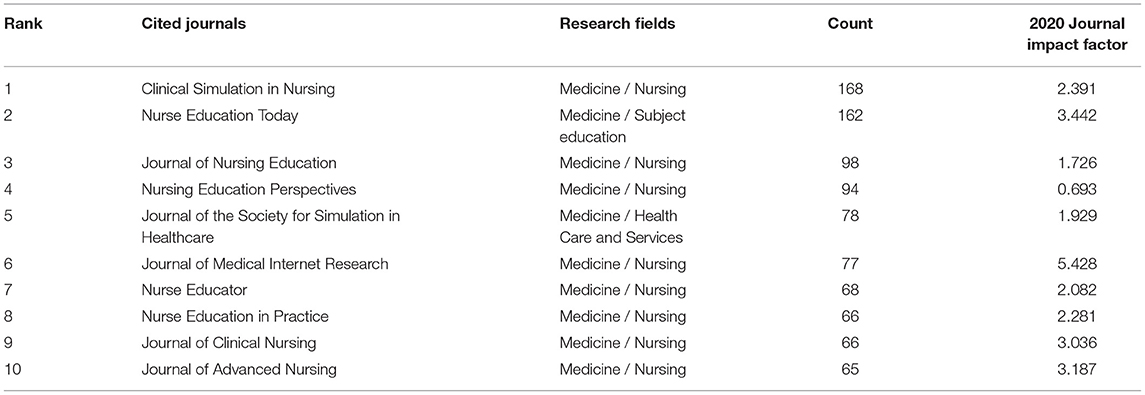Select the Nurse Educator journal cell
This screenshot has height=395, width=1145.
click(x=194, y=290)
